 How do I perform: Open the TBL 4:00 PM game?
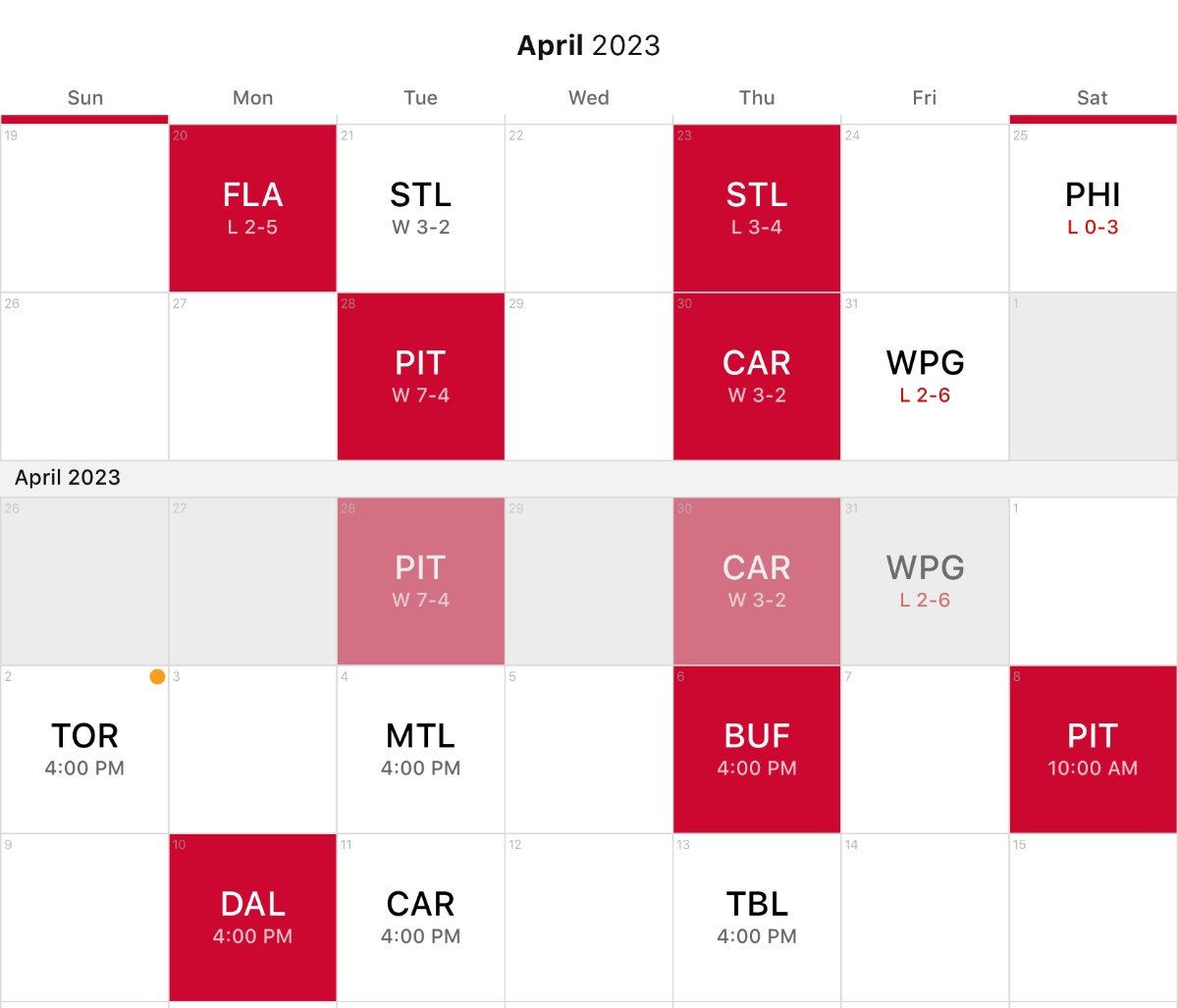757,918
